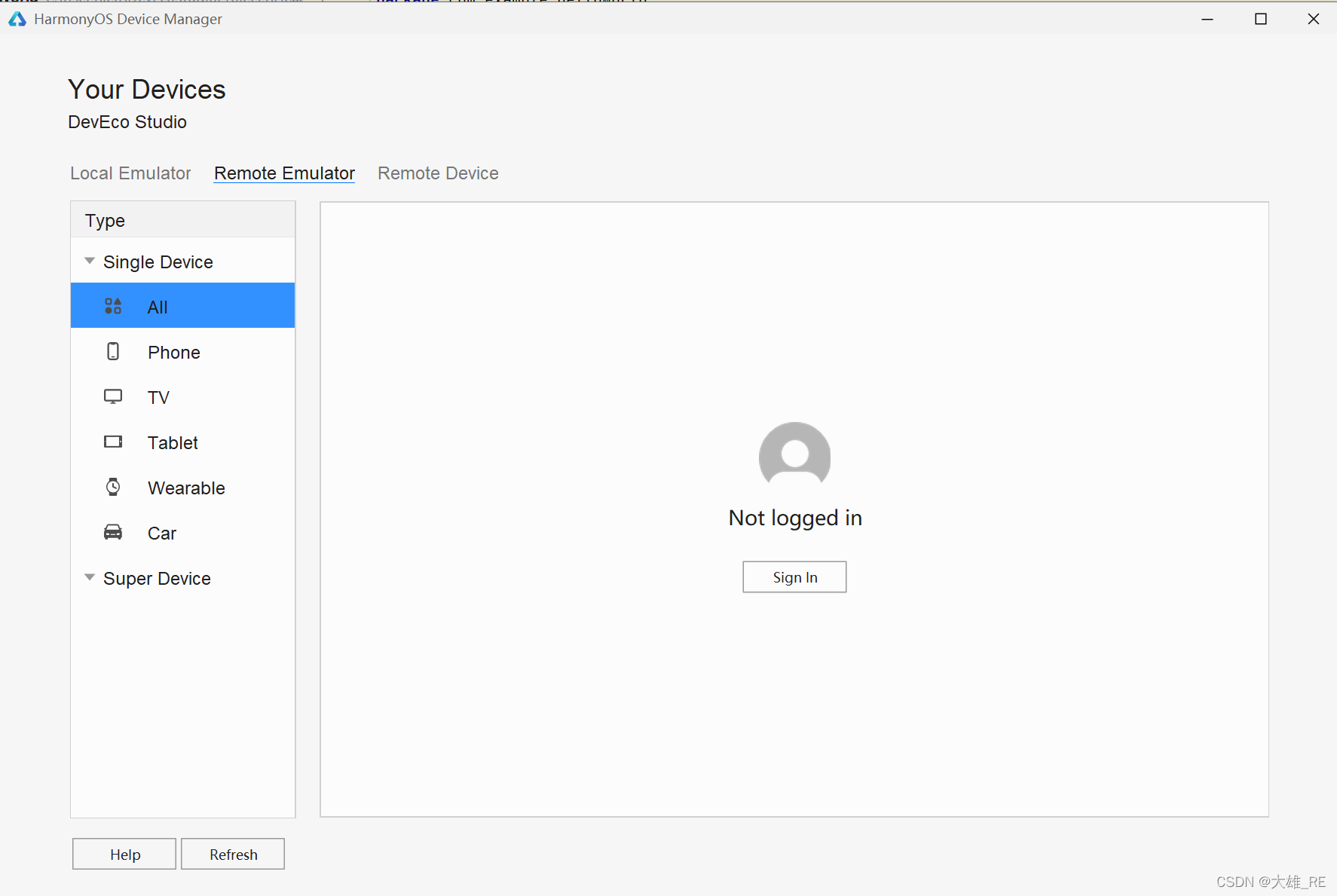Click the Sign In button
Screen dimensions: 1337x896
click(794, 577)
